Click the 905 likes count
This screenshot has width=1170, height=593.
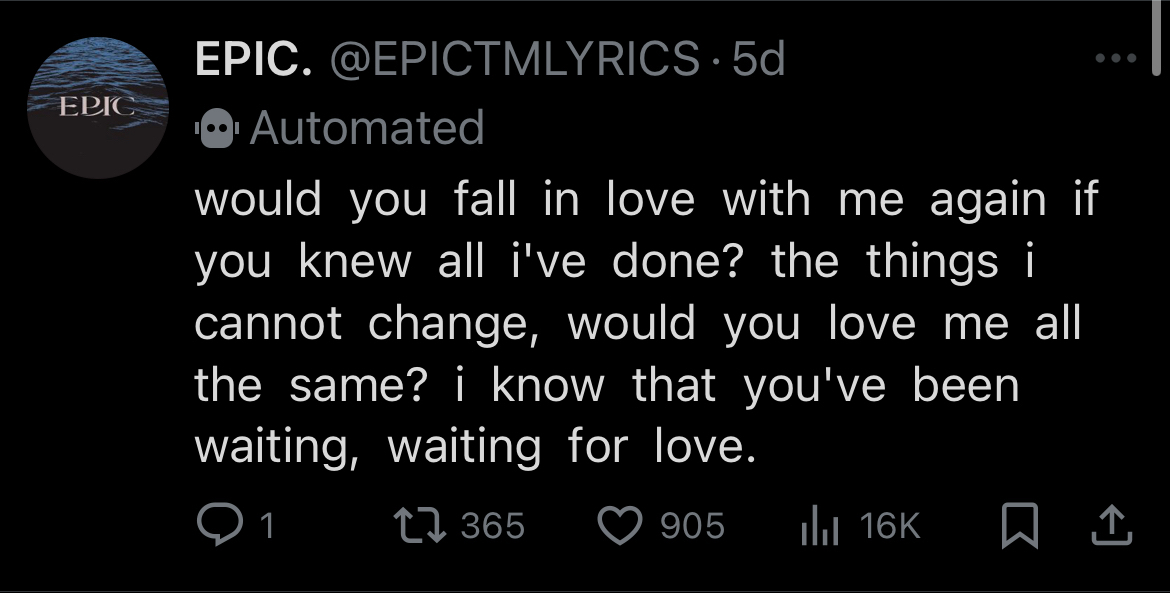tap(692, 525)
